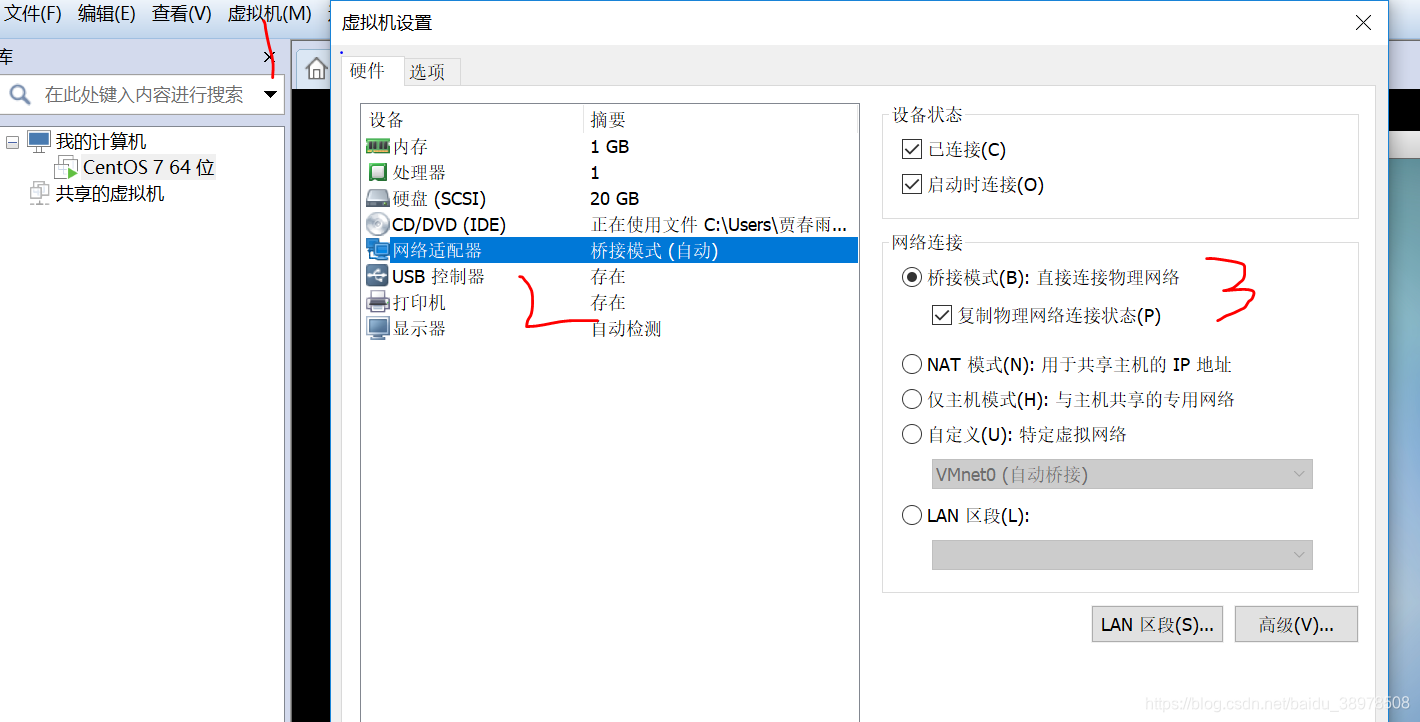Viewport: 1420px width, 722px height.
Task: Click the processor (处理器) chip icon
Action: coord(378,173)
